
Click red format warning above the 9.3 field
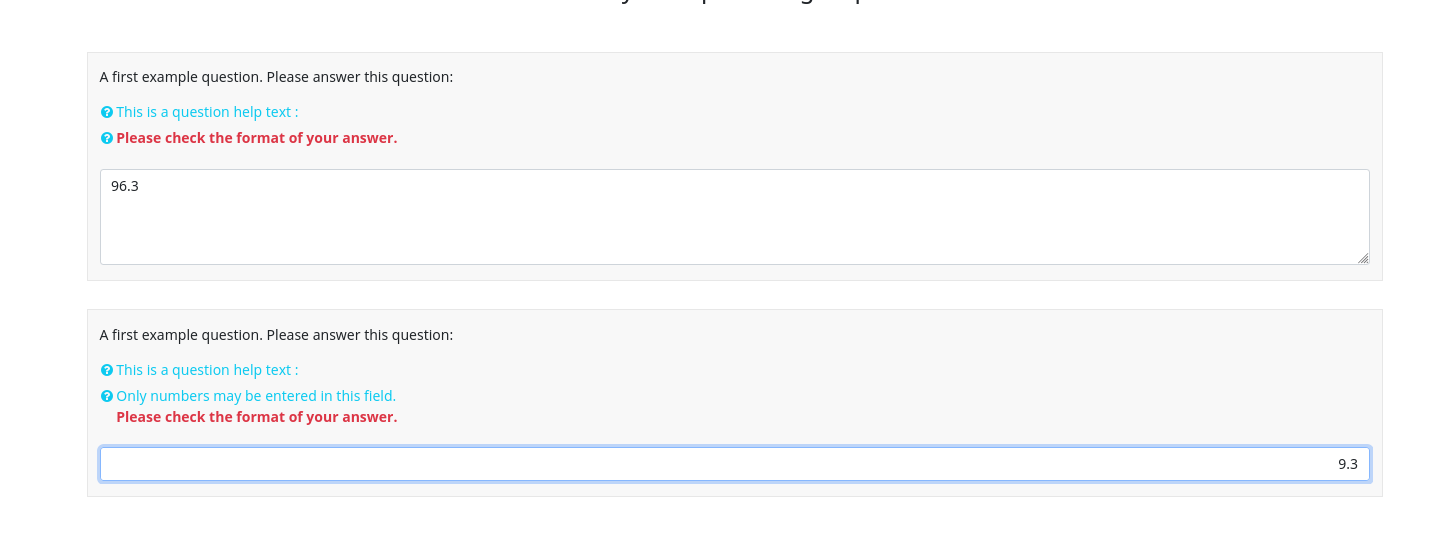[256, 417]
